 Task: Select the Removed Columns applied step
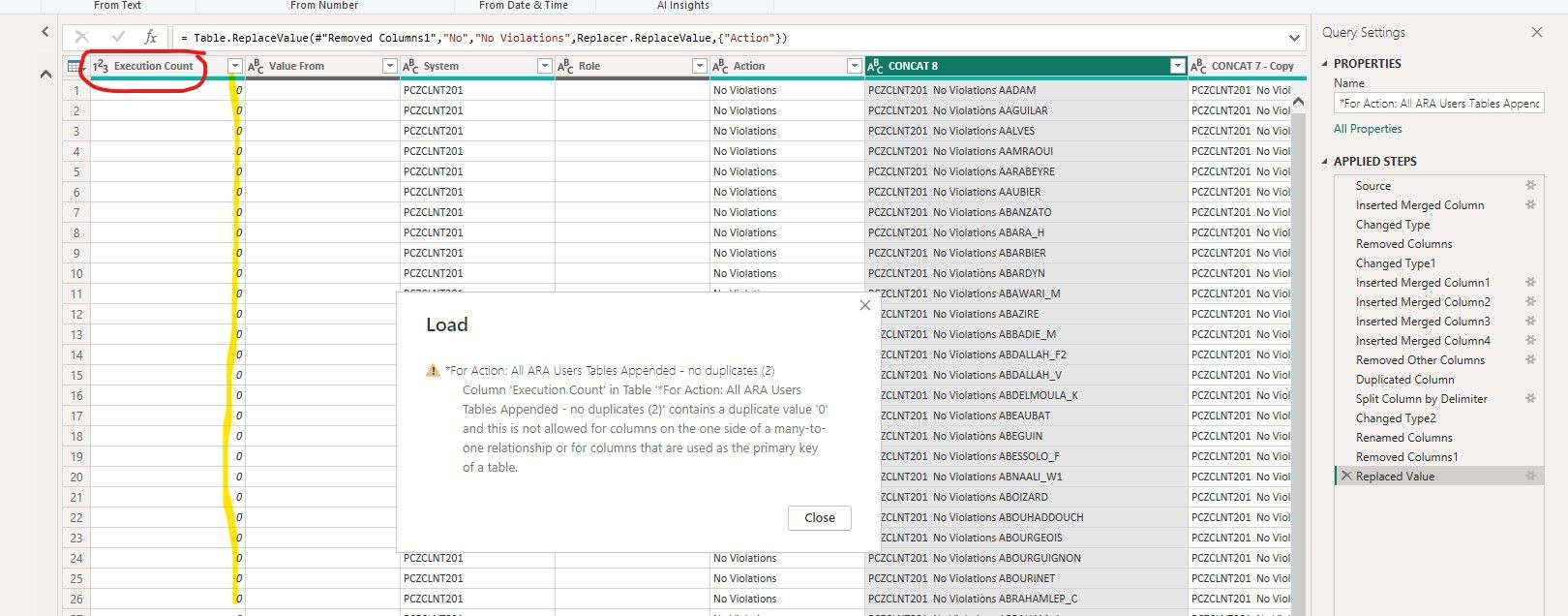[1403, 243]
